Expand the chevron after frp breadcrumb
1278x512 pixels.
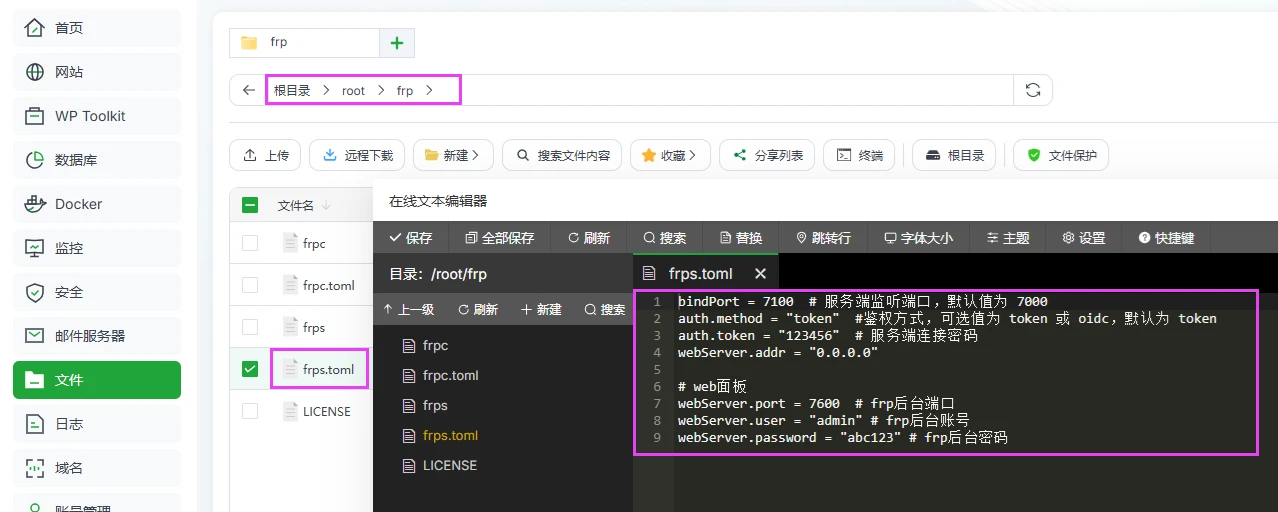click(429, 90)
